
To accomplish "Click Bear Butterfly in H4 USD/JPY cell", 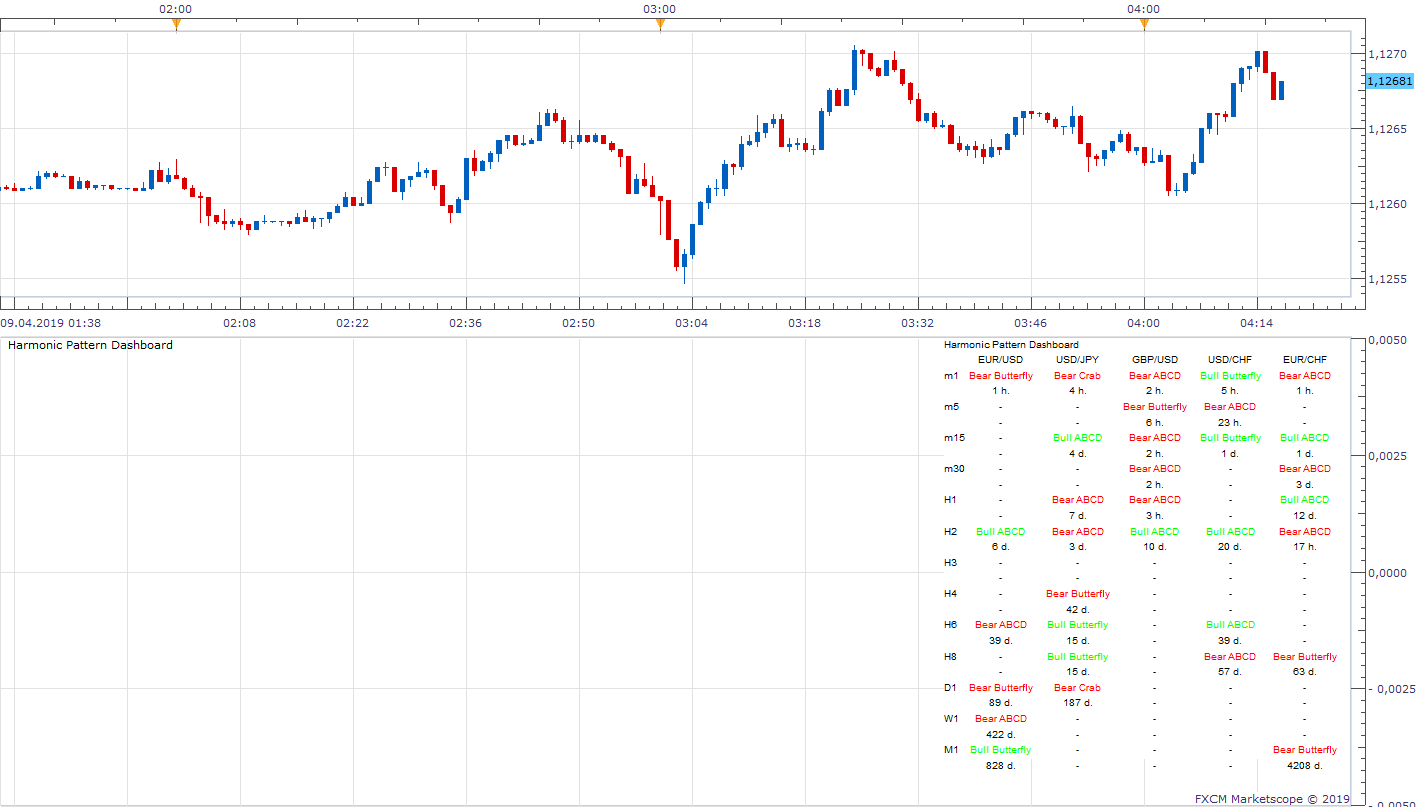I will point(1077,594).
